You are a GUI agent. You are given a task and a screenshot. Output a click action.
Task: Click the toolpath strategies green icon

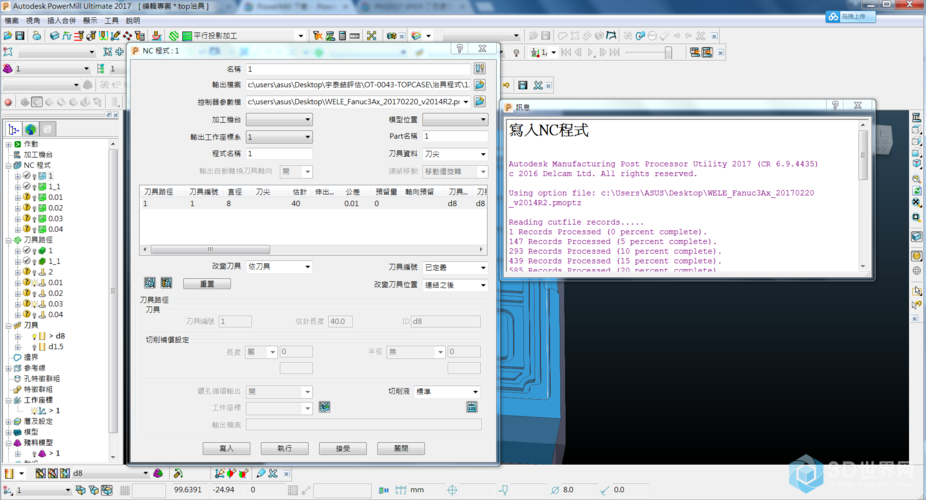pos(174,36)
